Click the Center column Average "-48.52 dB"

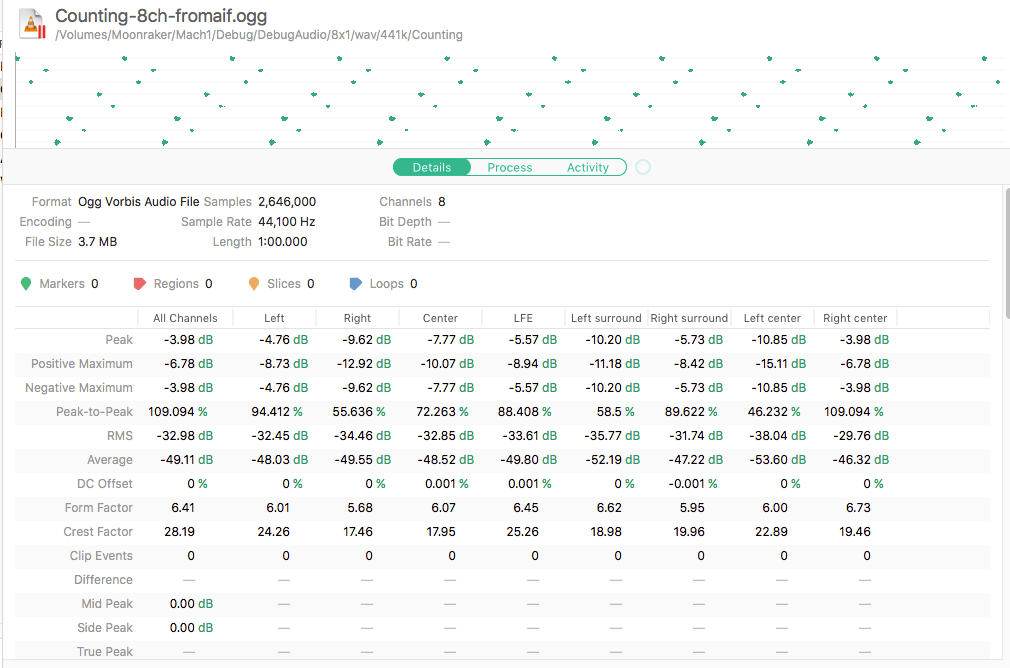point(446,460)
